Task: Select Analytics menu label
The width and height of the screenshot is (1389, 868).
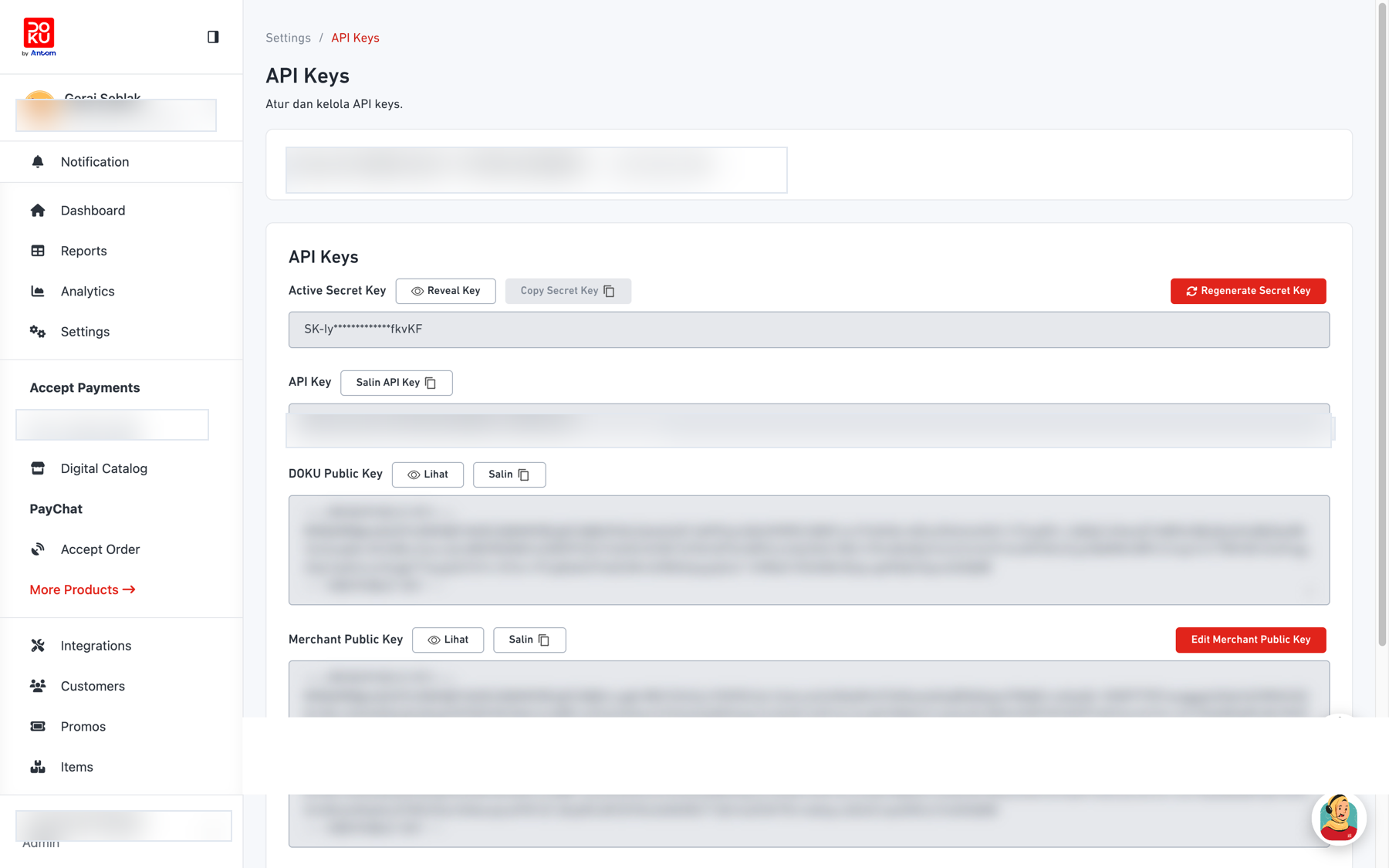Action: 87,291
